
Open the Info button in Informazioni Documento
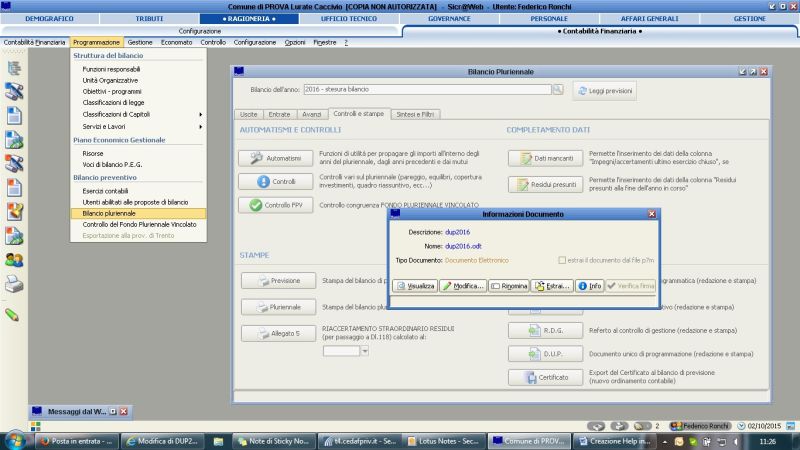click(x=589, y=285)
